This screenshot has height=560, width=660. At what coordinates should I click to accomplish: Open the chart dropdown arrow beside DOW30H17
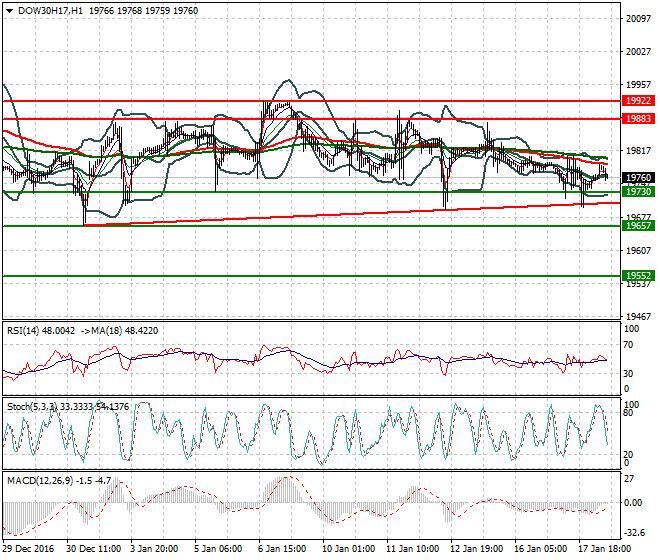click(x=10, y=11)
